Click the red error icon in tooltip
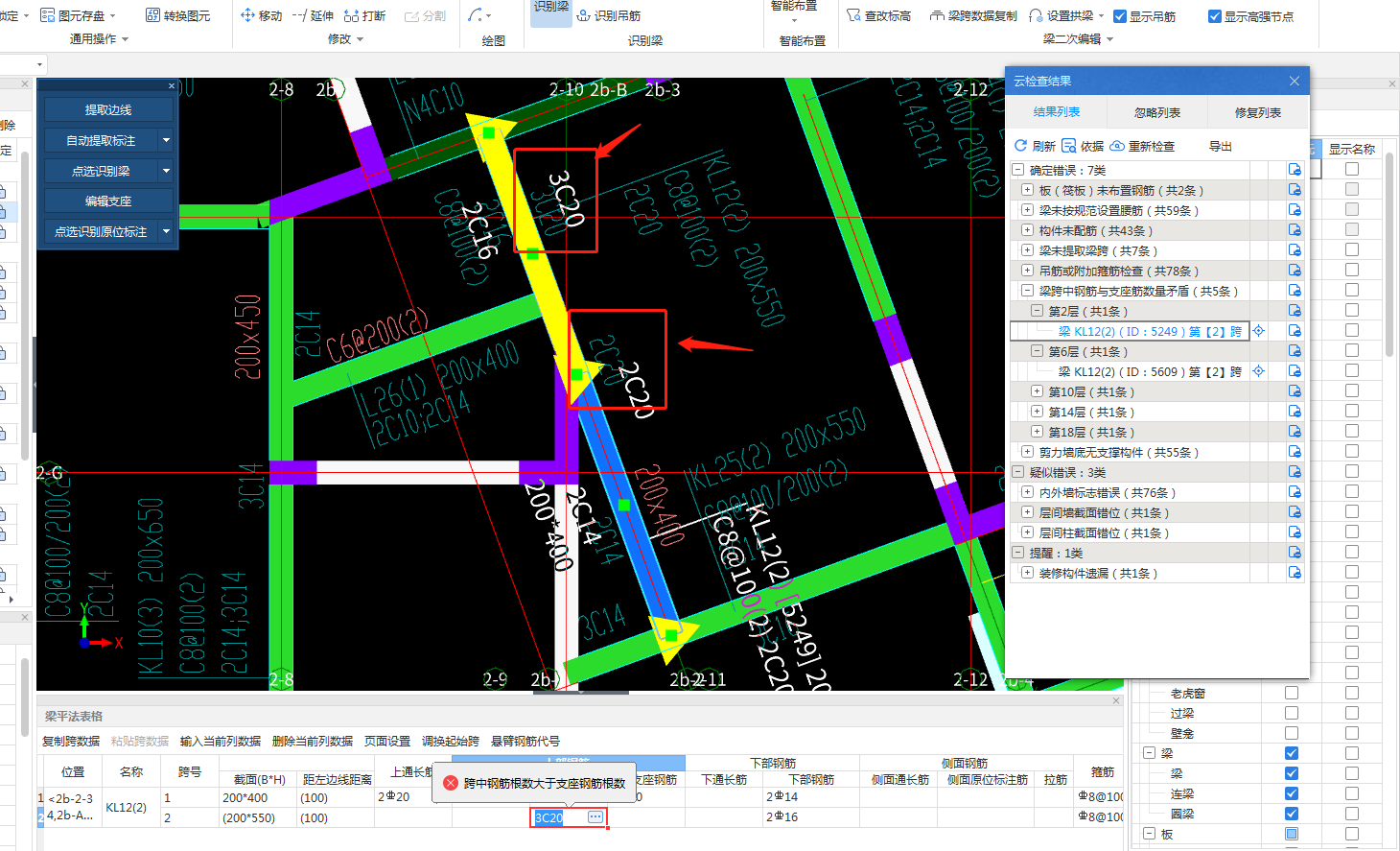This screenshot has width=1400, height=851. (x=451, y=783)
